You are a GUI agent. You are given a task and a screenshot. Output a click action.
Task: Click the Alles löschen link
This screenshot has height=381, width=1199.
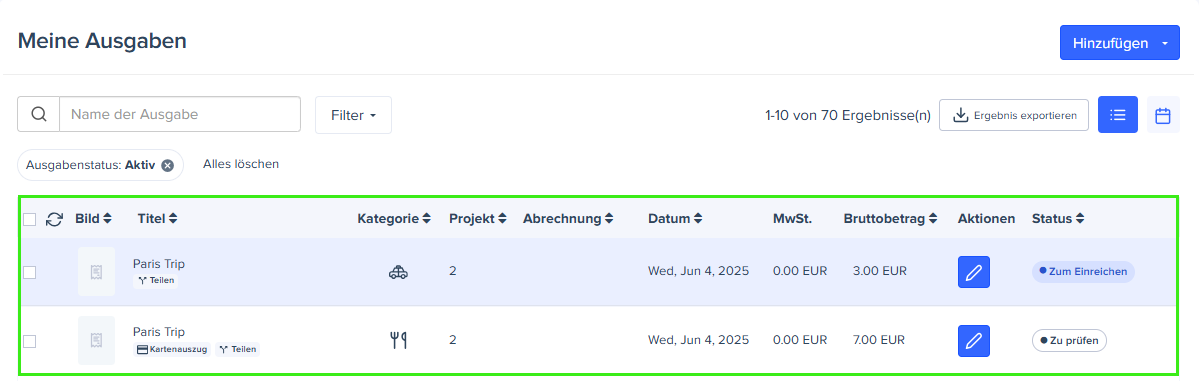pos(241,164)
